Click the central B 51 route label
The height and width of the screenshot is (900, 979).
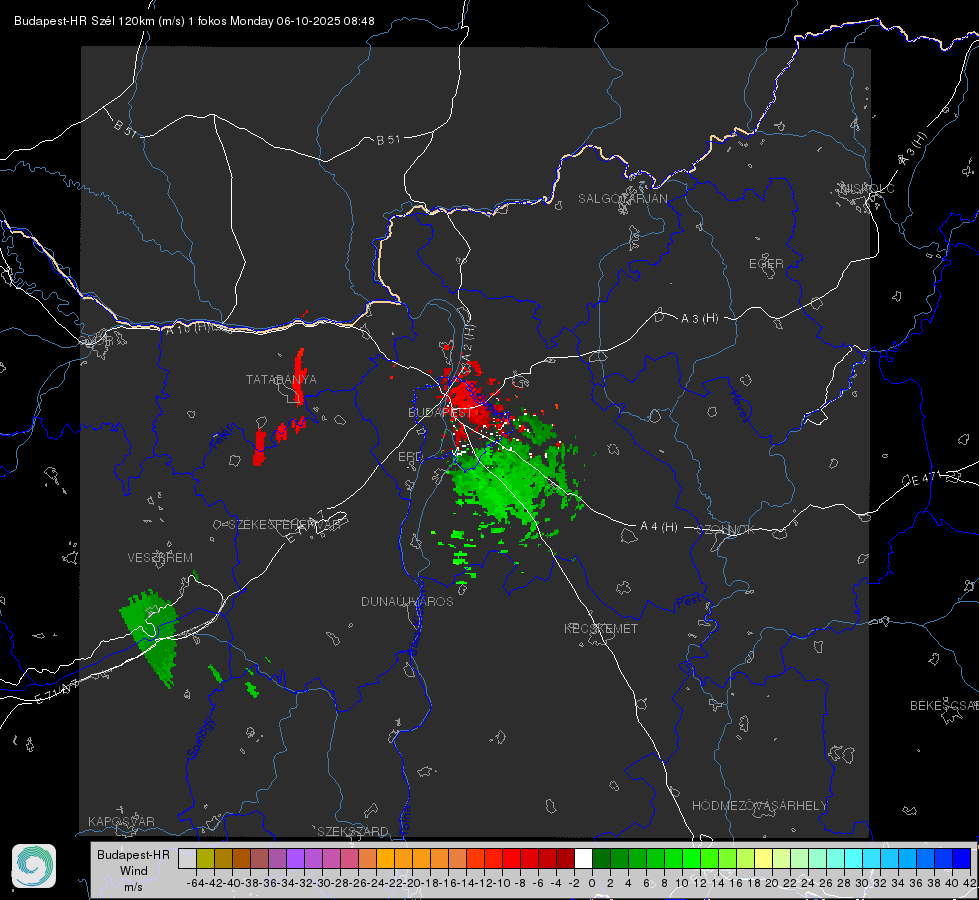coord(388,140)
